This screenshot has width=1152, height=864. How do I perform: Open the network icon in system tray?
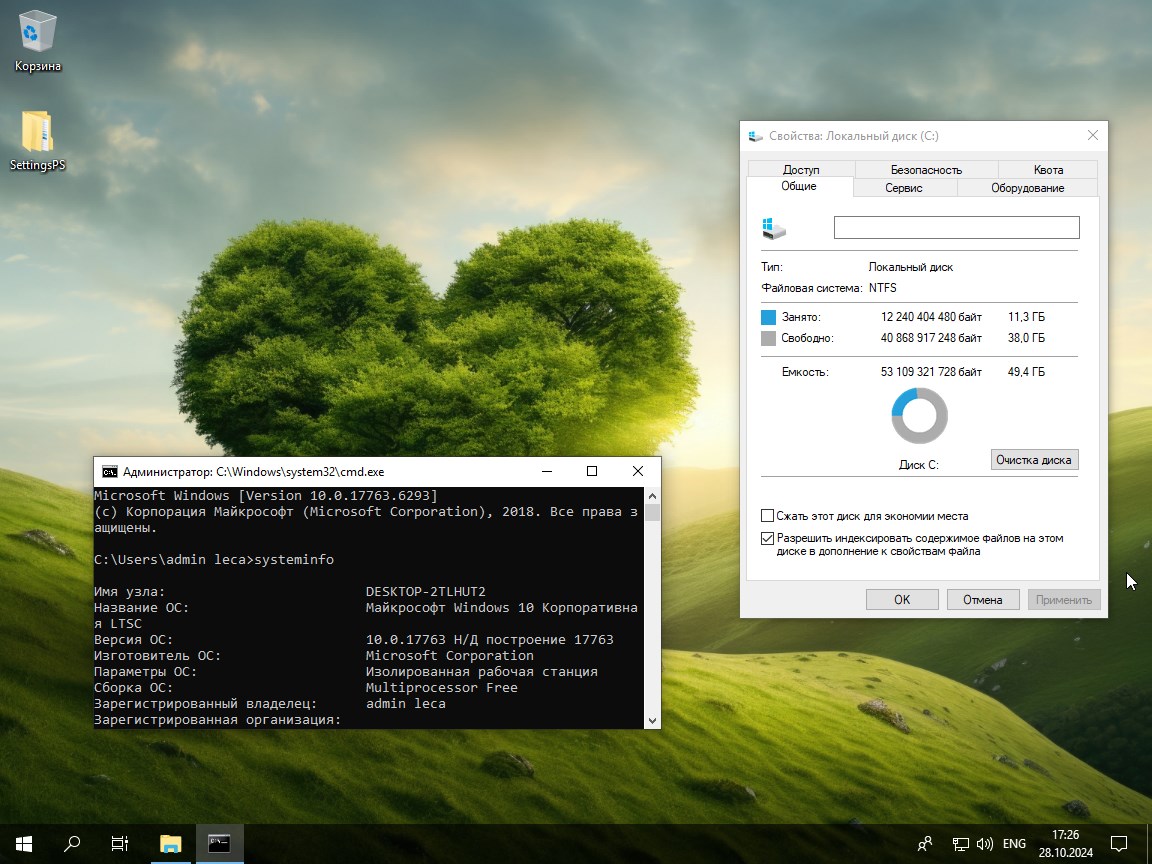click(960, 843)
